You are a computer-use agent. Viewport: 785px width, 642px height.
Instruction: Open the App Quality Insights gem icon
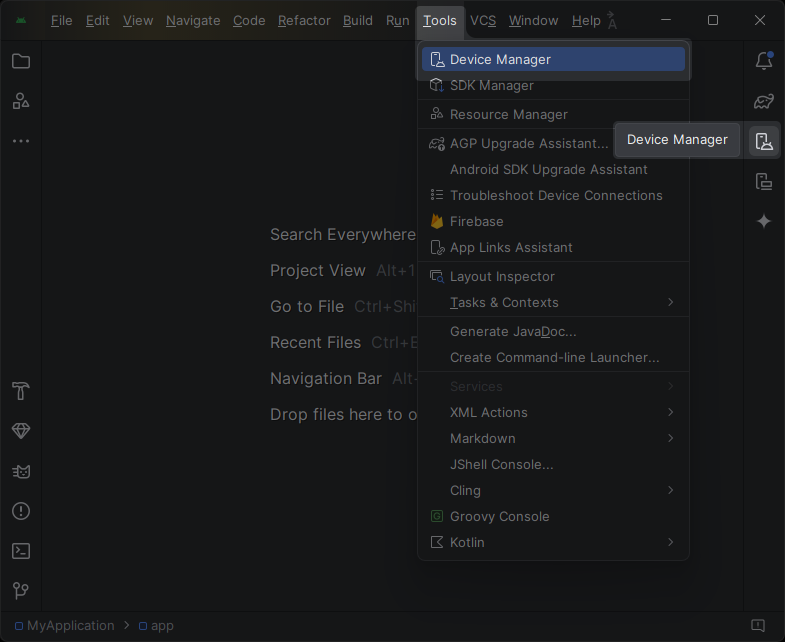(x=21, y=431)
